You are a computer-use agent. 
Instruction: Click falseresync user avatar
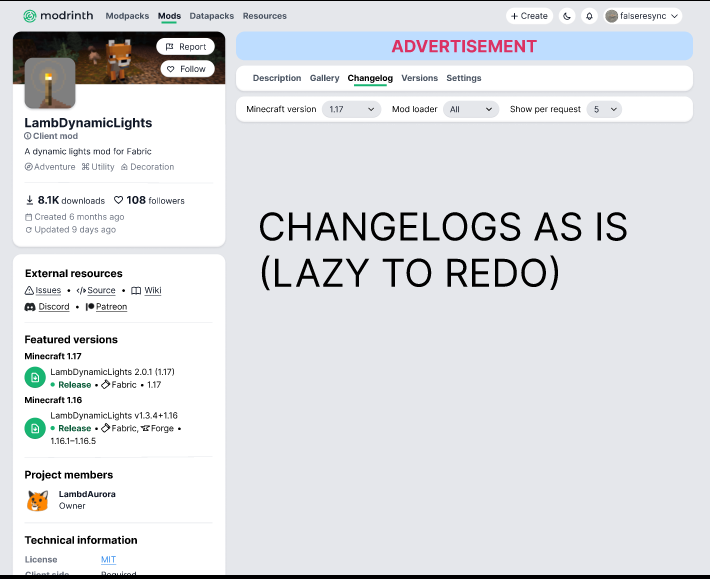point(612,16)
